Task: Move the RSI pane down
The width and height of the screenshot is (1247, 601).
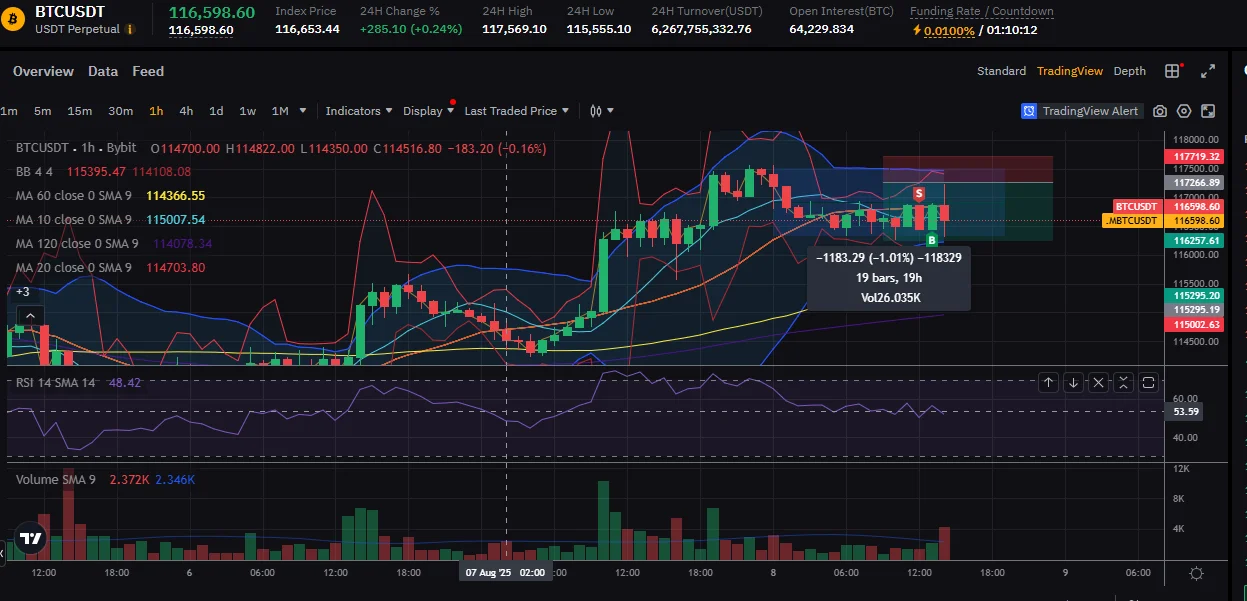Action: pyautogui.click(x=1073, y=382)
